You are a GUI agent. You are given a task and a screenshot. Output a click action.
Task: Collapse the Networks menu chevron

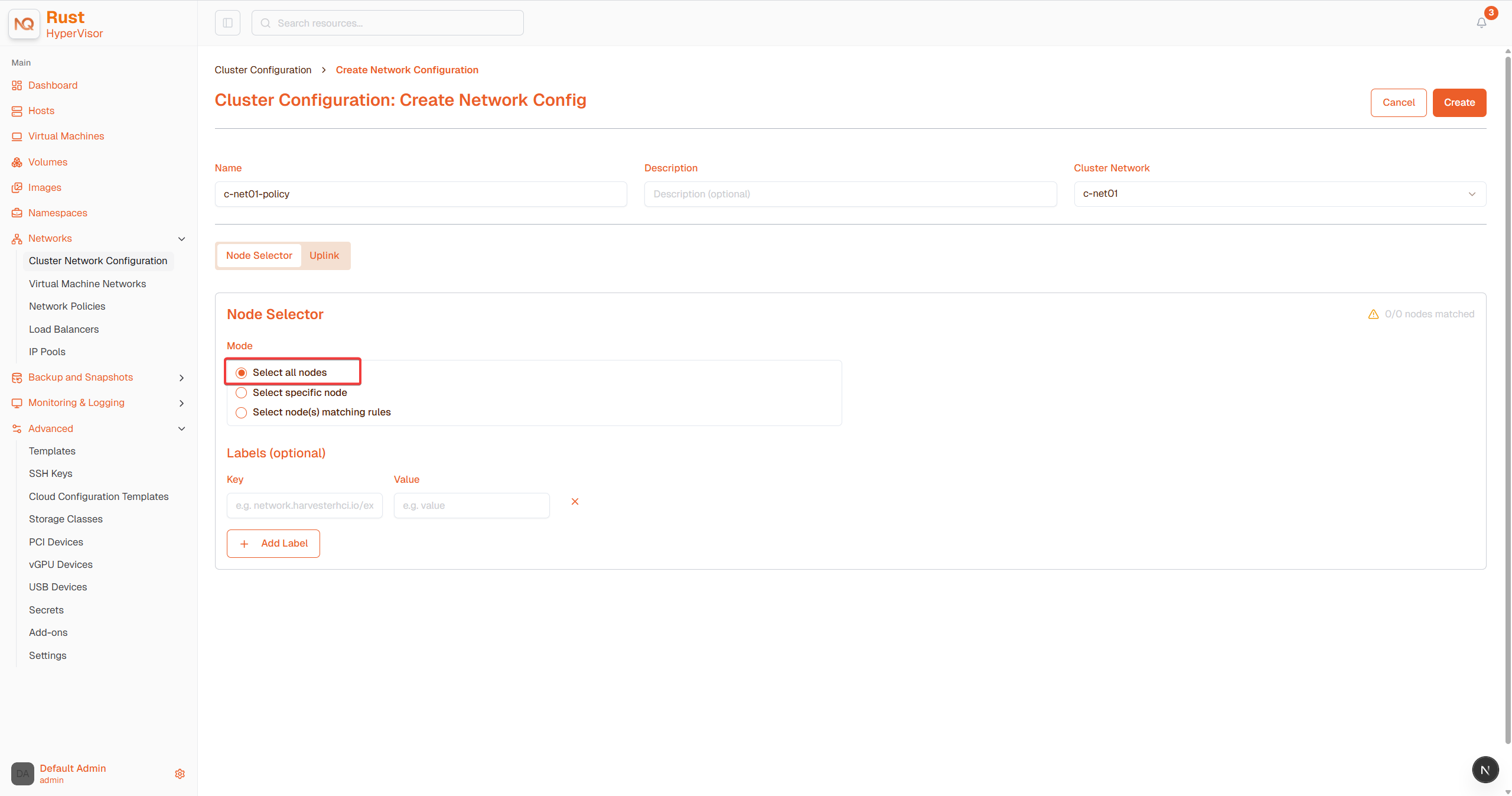click(x=181, y=239)
